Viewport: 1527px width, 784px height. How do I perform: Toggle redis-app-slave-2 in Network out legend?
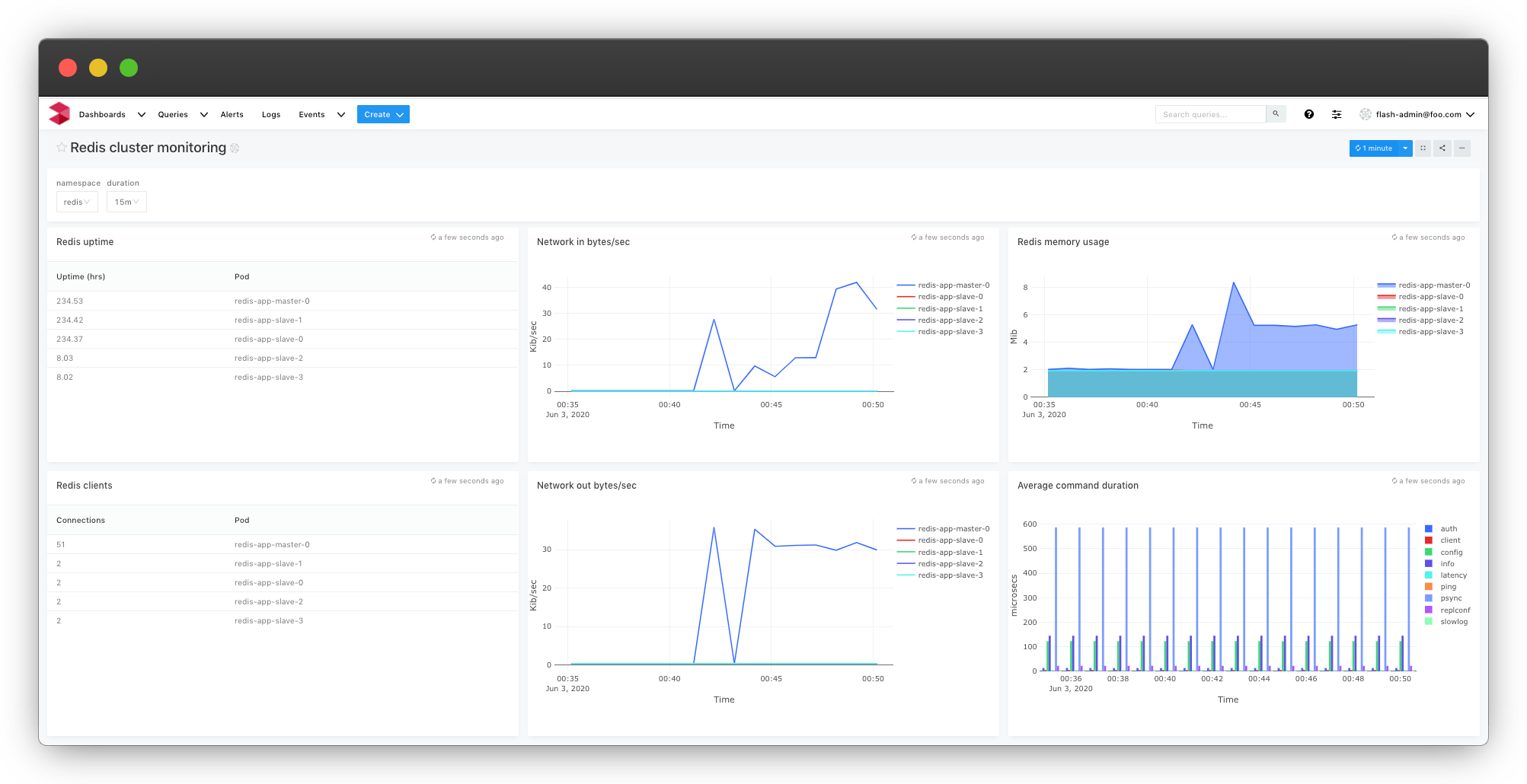tap(940, 564)
